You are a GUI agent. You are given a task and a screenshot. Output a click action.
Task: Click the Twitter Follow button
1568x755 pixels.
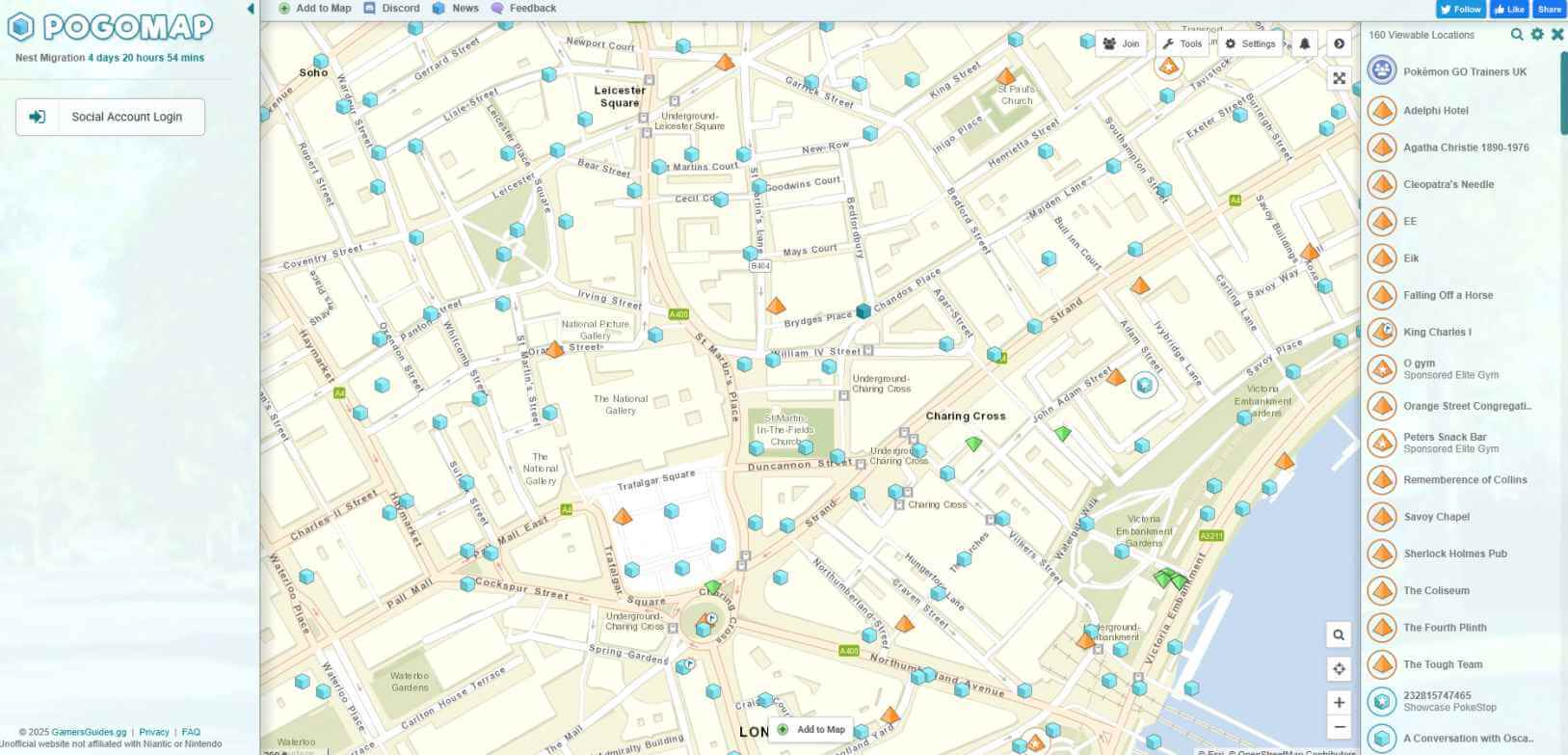[1460, 9]
